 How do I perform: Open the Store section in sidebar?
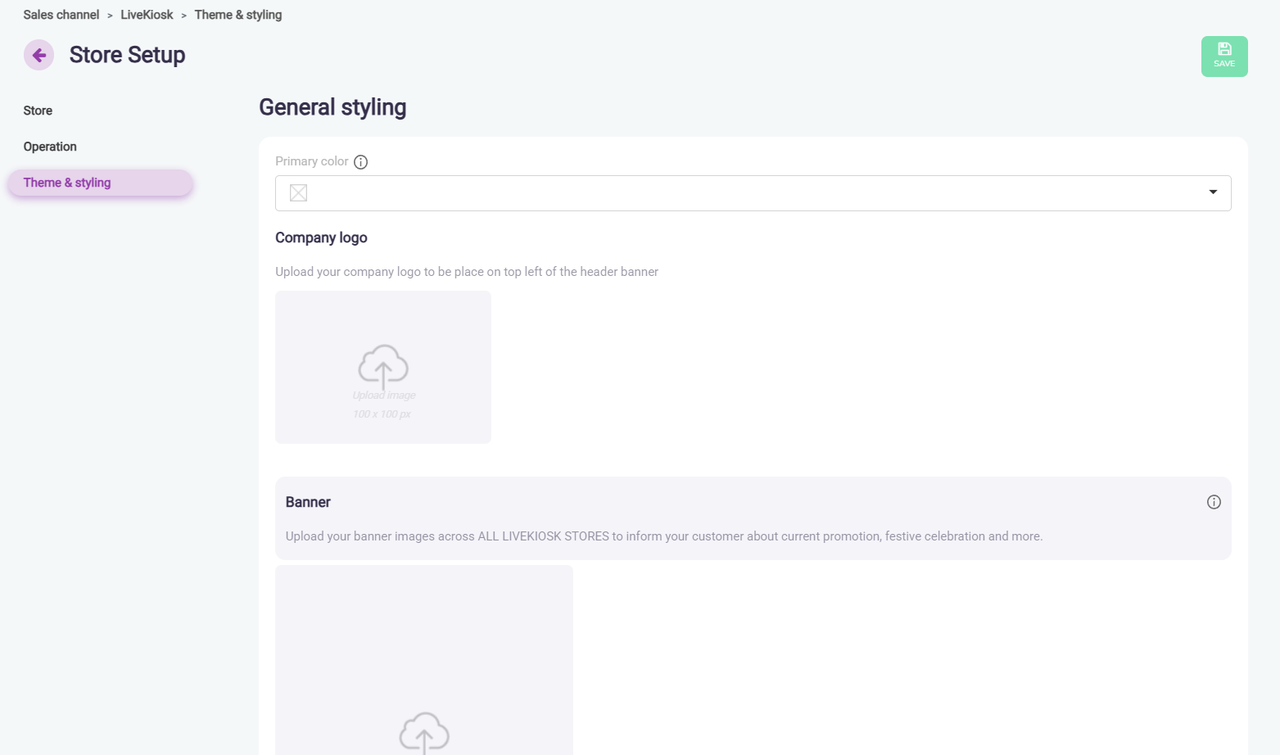[38, 111]
